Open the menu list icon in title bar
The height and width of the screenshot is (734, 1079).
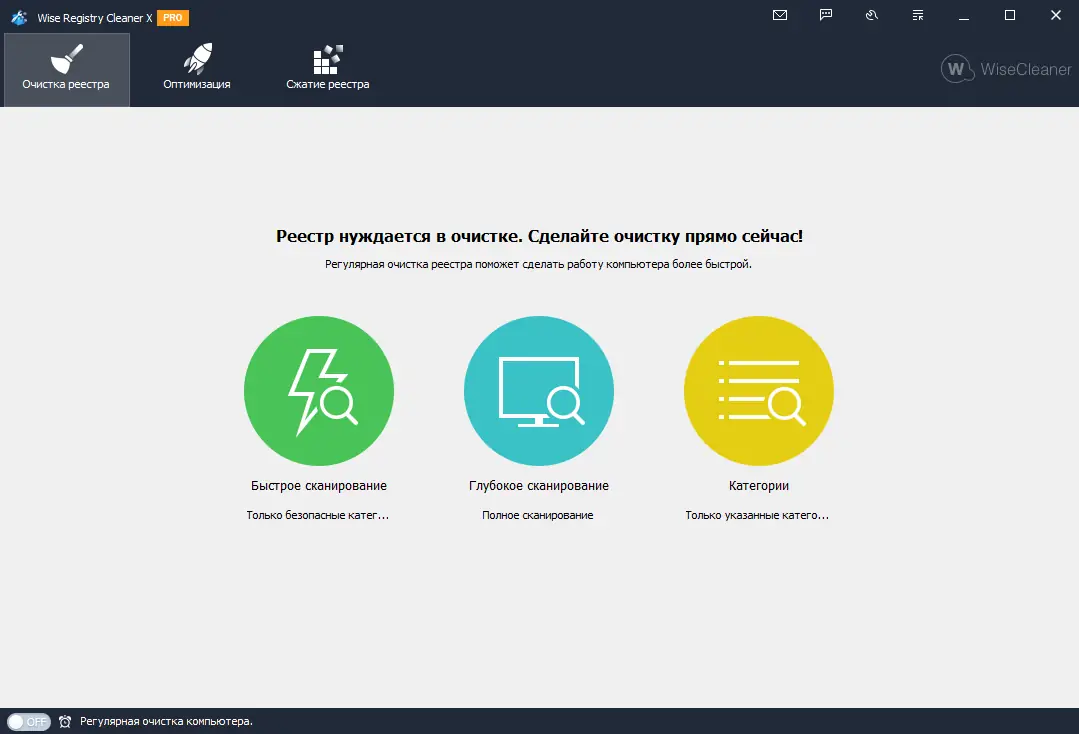[x=918, y=15]
